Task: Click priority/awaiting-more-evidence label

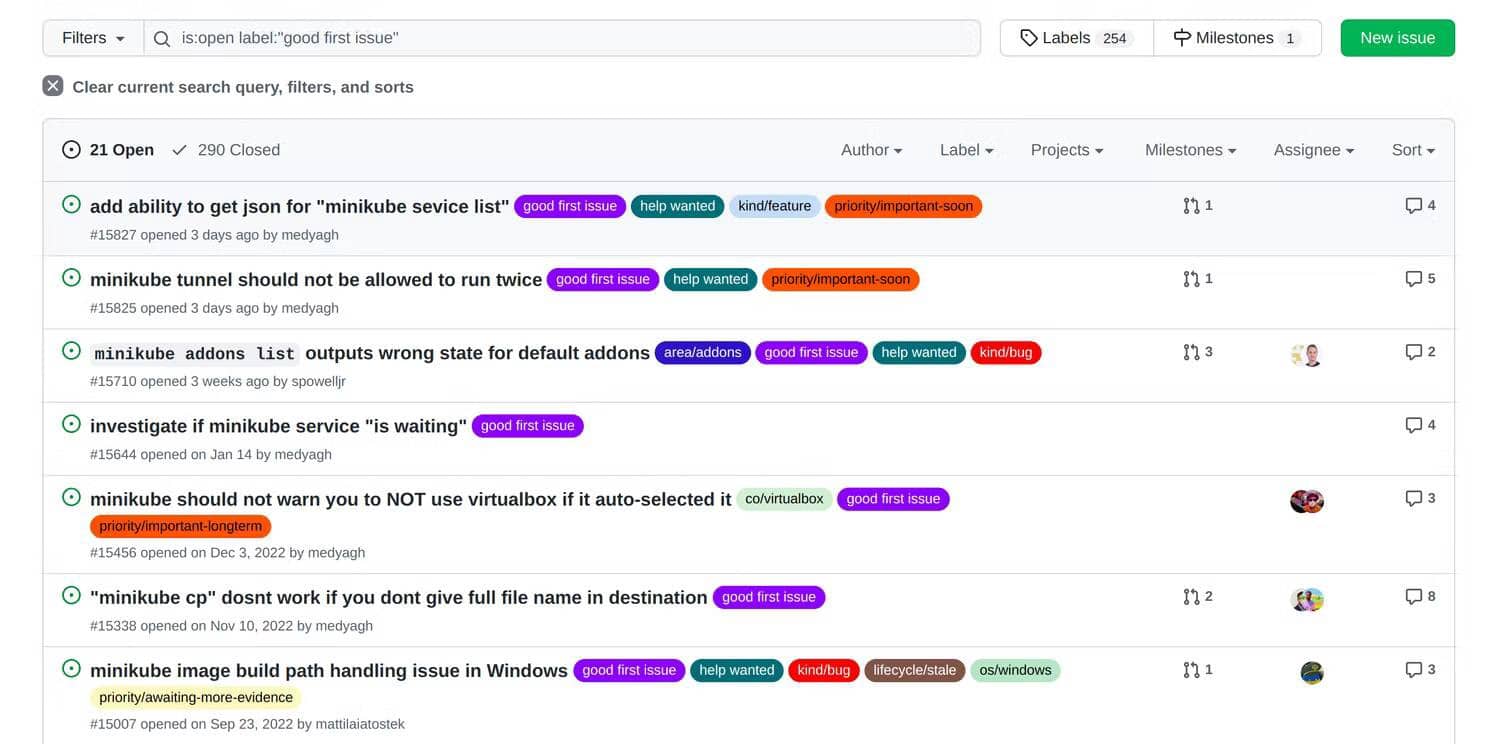Action: point(196,697)
